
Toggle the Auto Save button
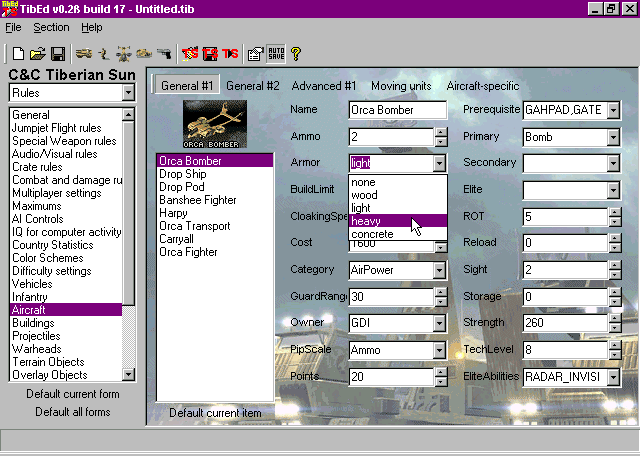tap(276, 53)
